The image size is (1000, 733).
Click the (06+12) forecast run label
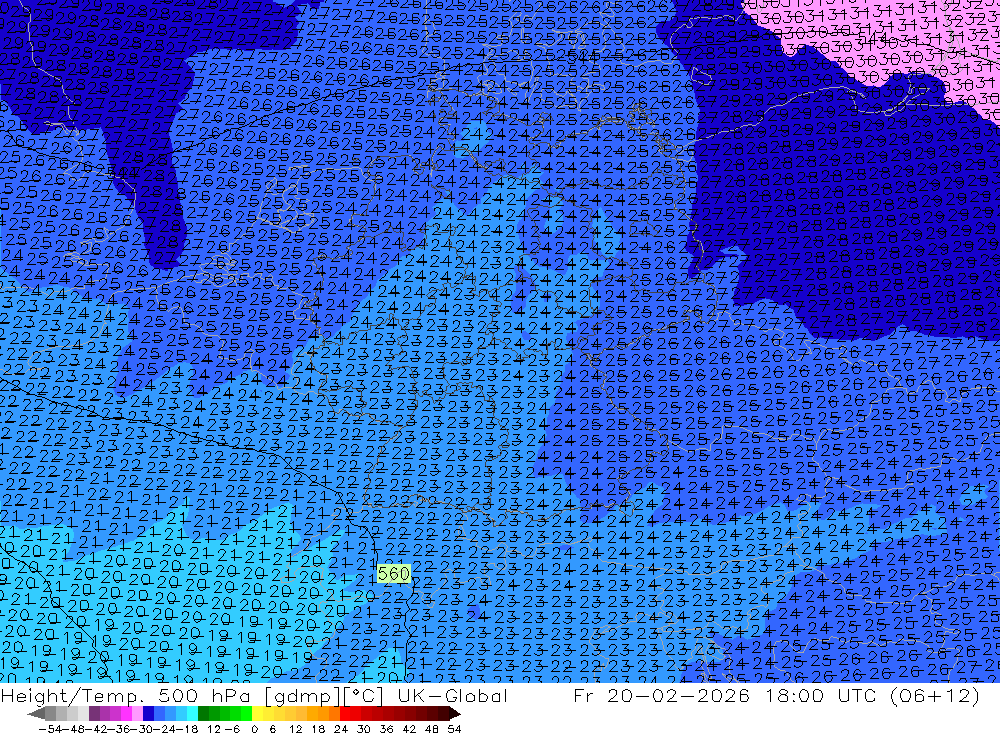click(935, 696)
